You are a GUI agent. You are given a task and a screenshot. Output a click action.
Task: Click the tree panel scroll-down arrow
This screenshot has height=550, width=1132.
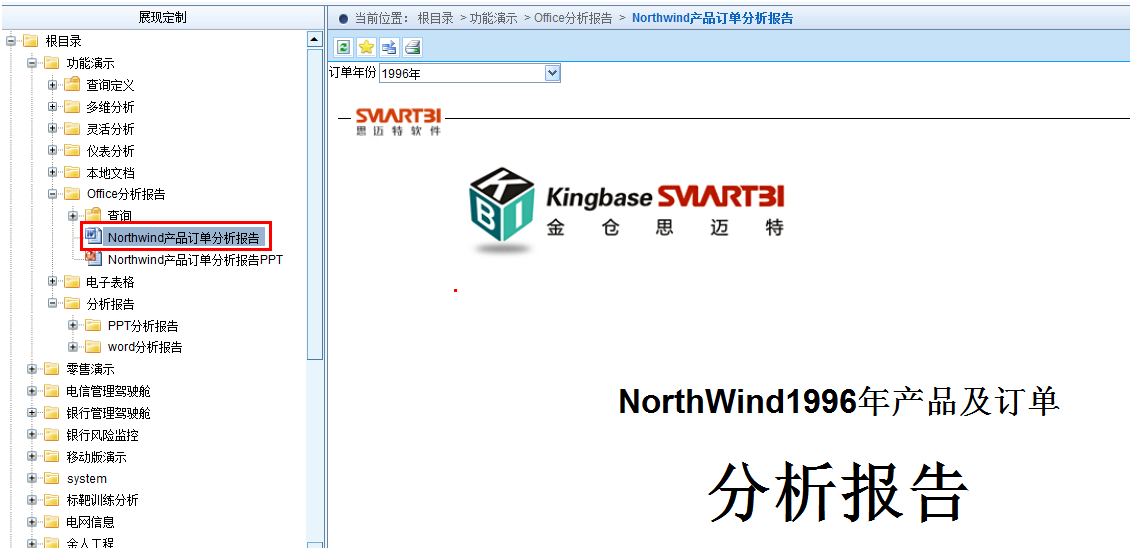coord(315,546)
